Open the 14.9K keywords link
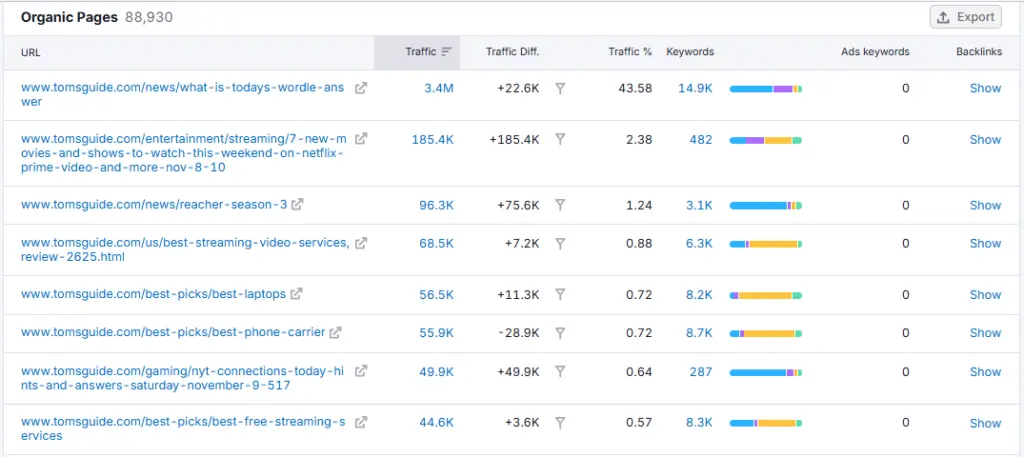The height and width of the screenshot is (457, 1024). (x=695, y=88)
